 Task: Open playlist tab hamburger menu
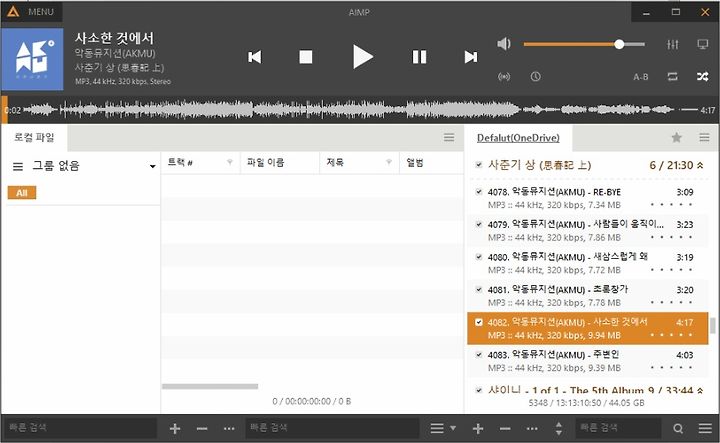coord(704,137)
